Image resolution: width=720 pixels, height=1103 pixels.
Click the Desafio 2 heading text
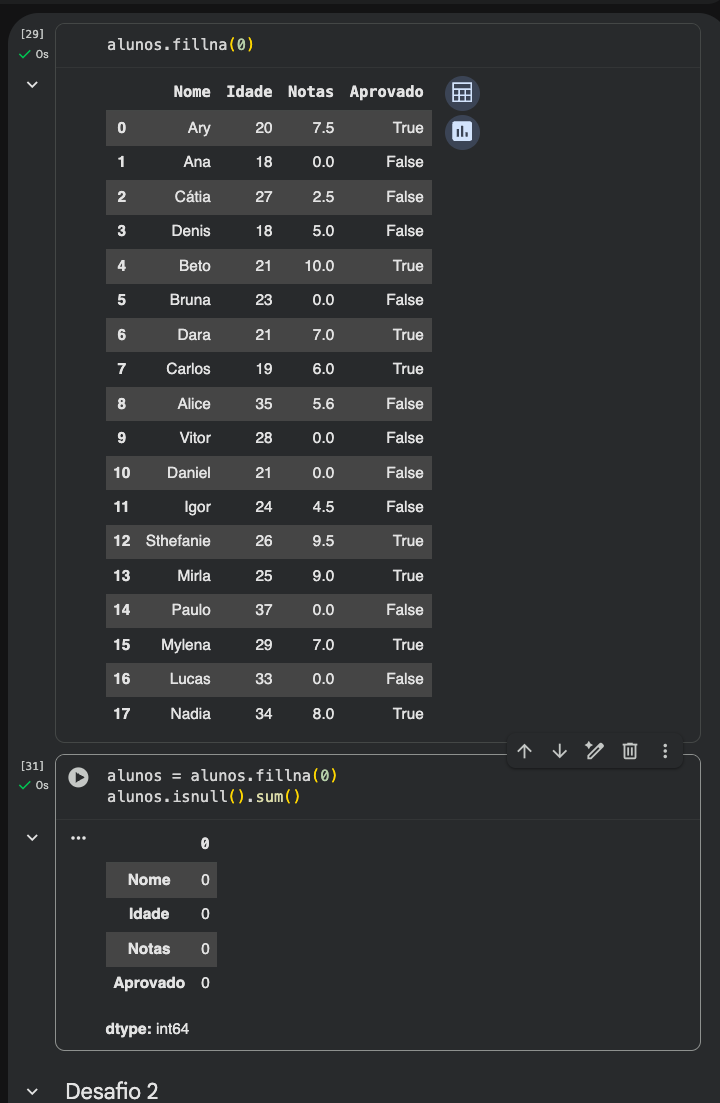coord(112,1092)
